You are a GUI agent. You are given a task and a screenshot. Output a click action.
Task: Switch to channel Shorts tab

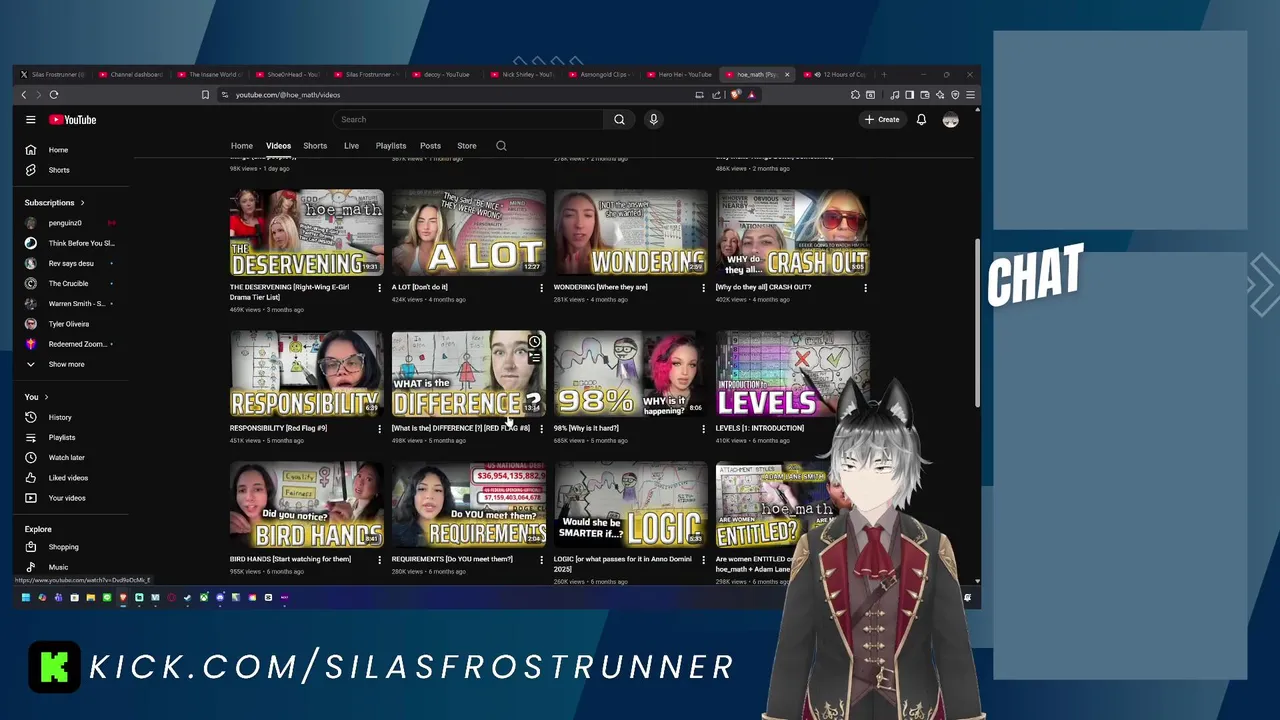coord(315,146)
